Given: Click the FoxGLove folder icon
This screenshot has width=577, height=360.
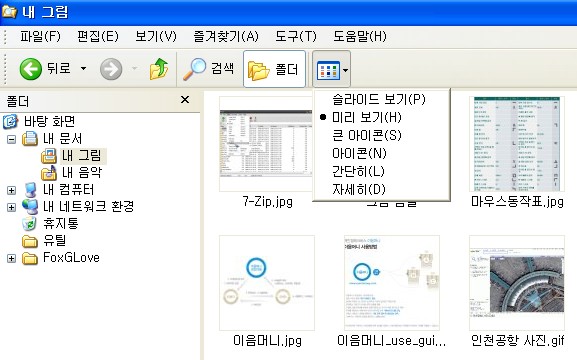Looking at the screenshot, I should [30, 258].
